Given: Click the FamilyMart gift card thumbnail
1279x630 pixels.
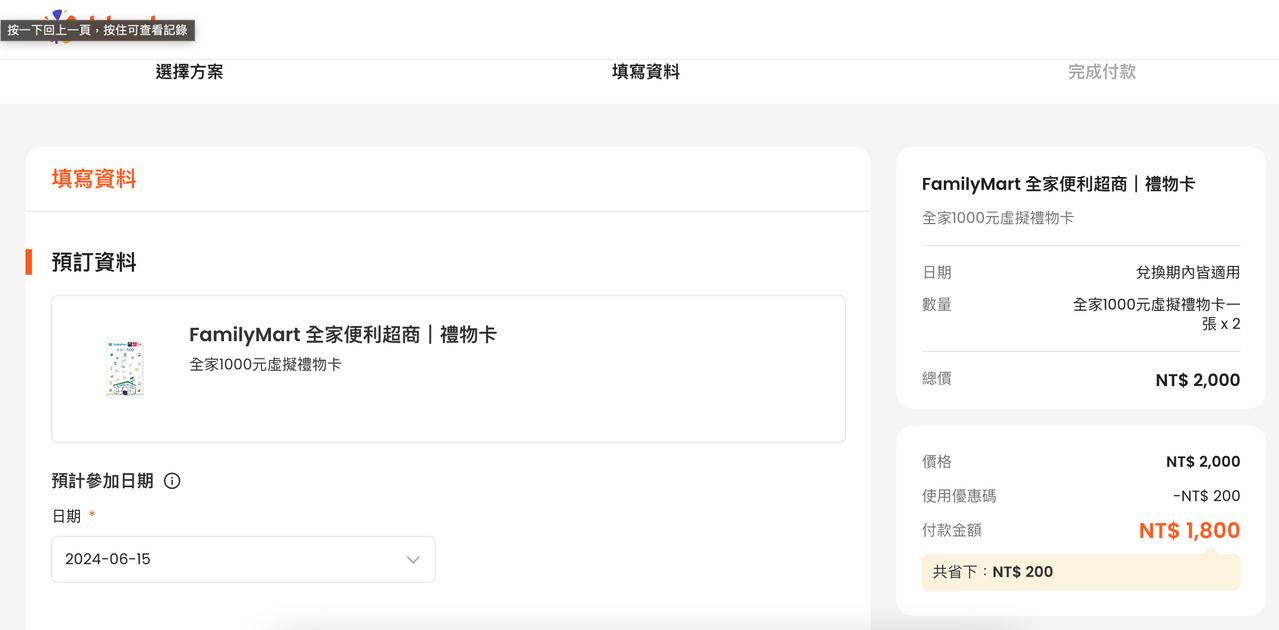Looking at the screenshot, I should (x=125, y=368).
